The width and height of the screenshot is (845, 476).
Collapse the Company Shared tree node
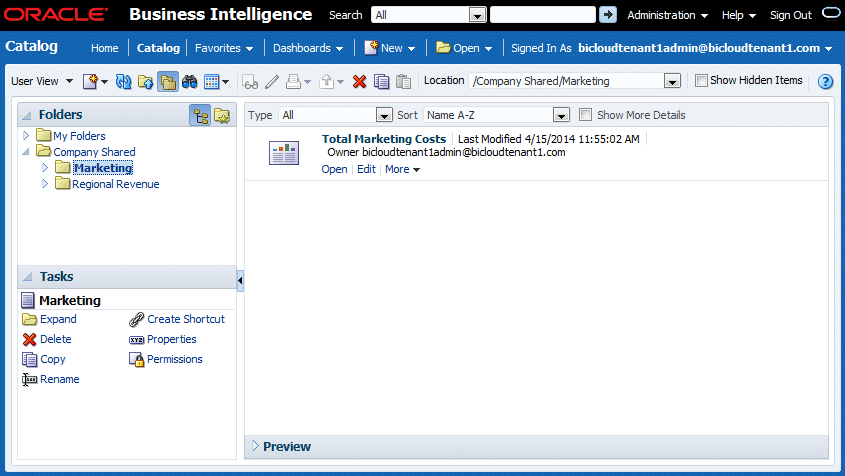pos(26,152)
